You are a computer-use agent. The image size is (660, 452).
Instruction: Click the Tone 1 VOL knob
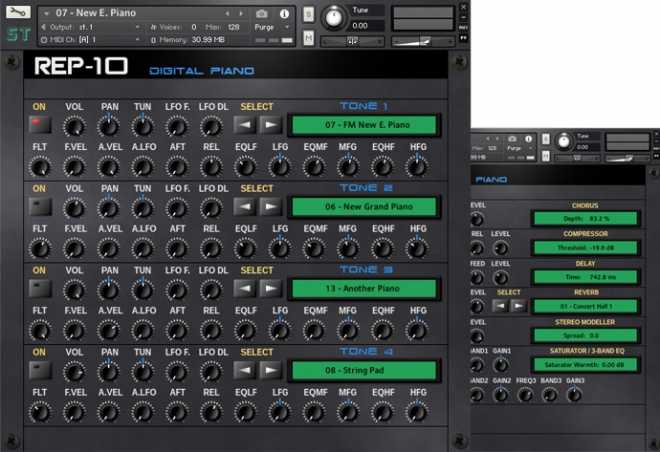[74, 126]
